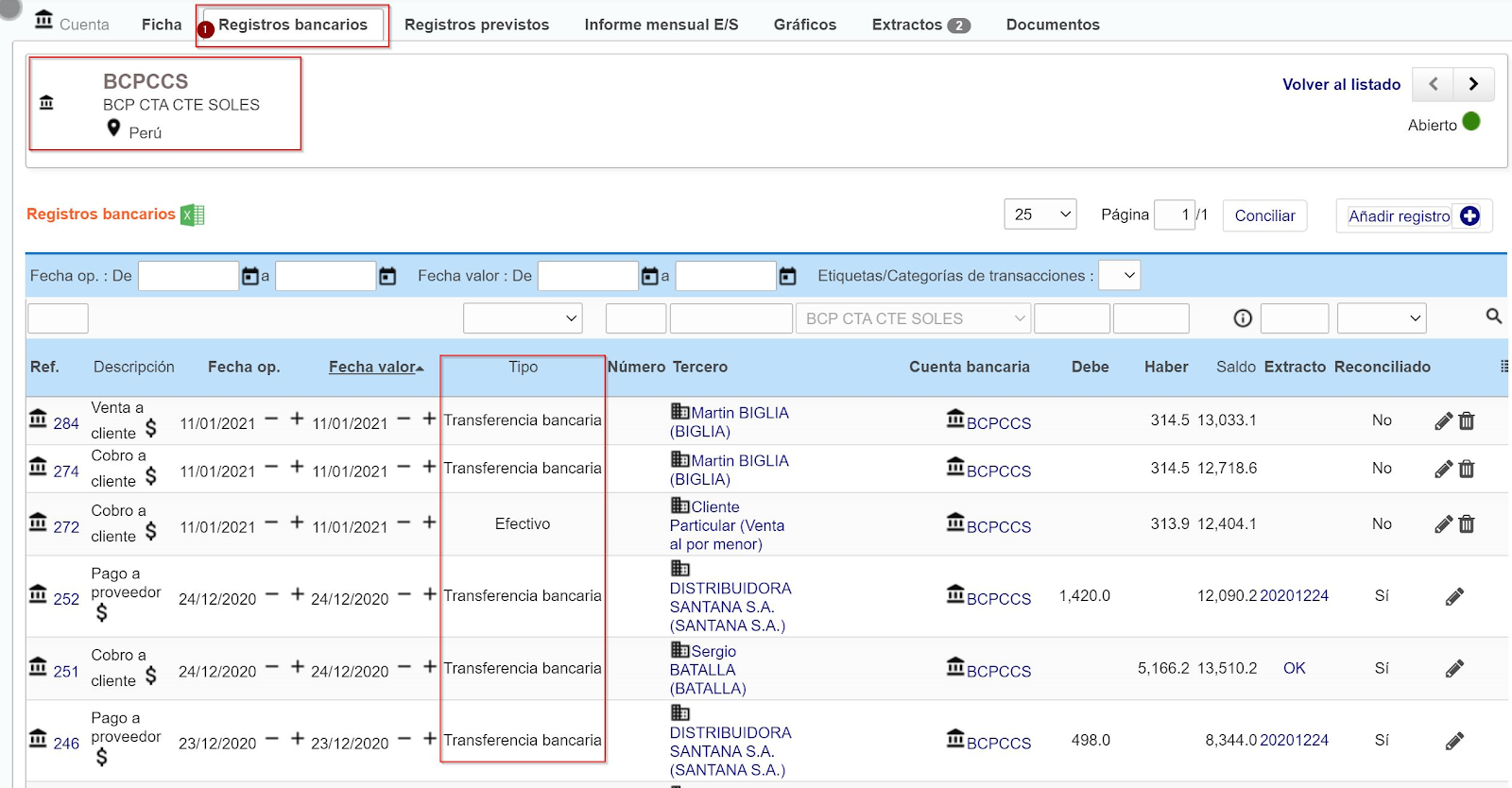Viewport: 1512px width, 788px height.
Task: Edit entry 272 with the pencil icon
Action: [1443, 524]
